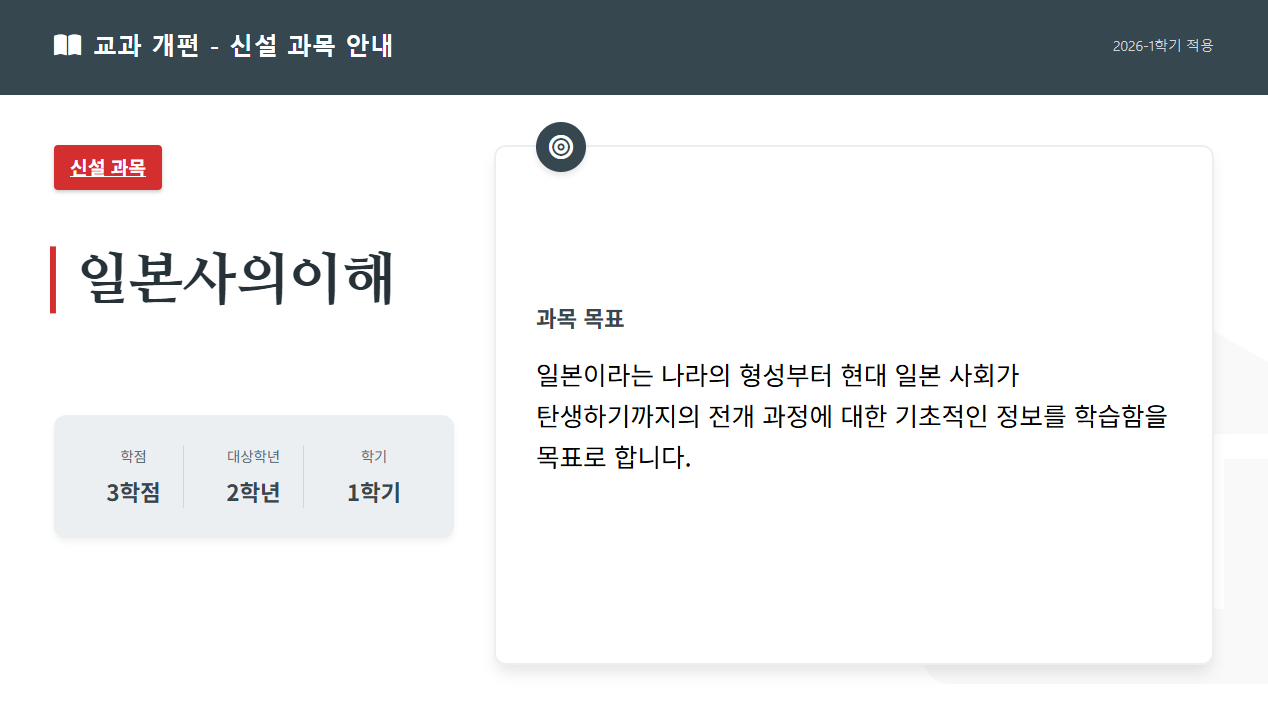Click blank space at bottom of goal card

853,590
